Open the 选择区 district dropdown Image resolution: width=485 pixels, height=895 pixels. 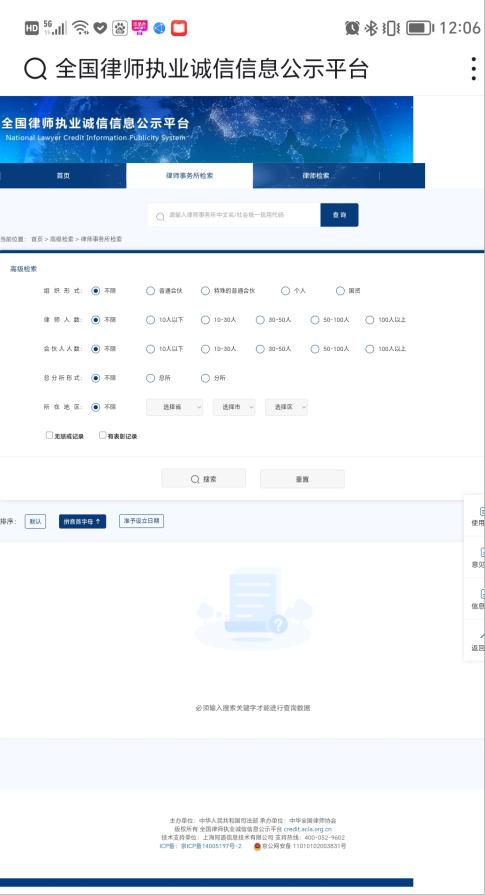tap(286, 407)
